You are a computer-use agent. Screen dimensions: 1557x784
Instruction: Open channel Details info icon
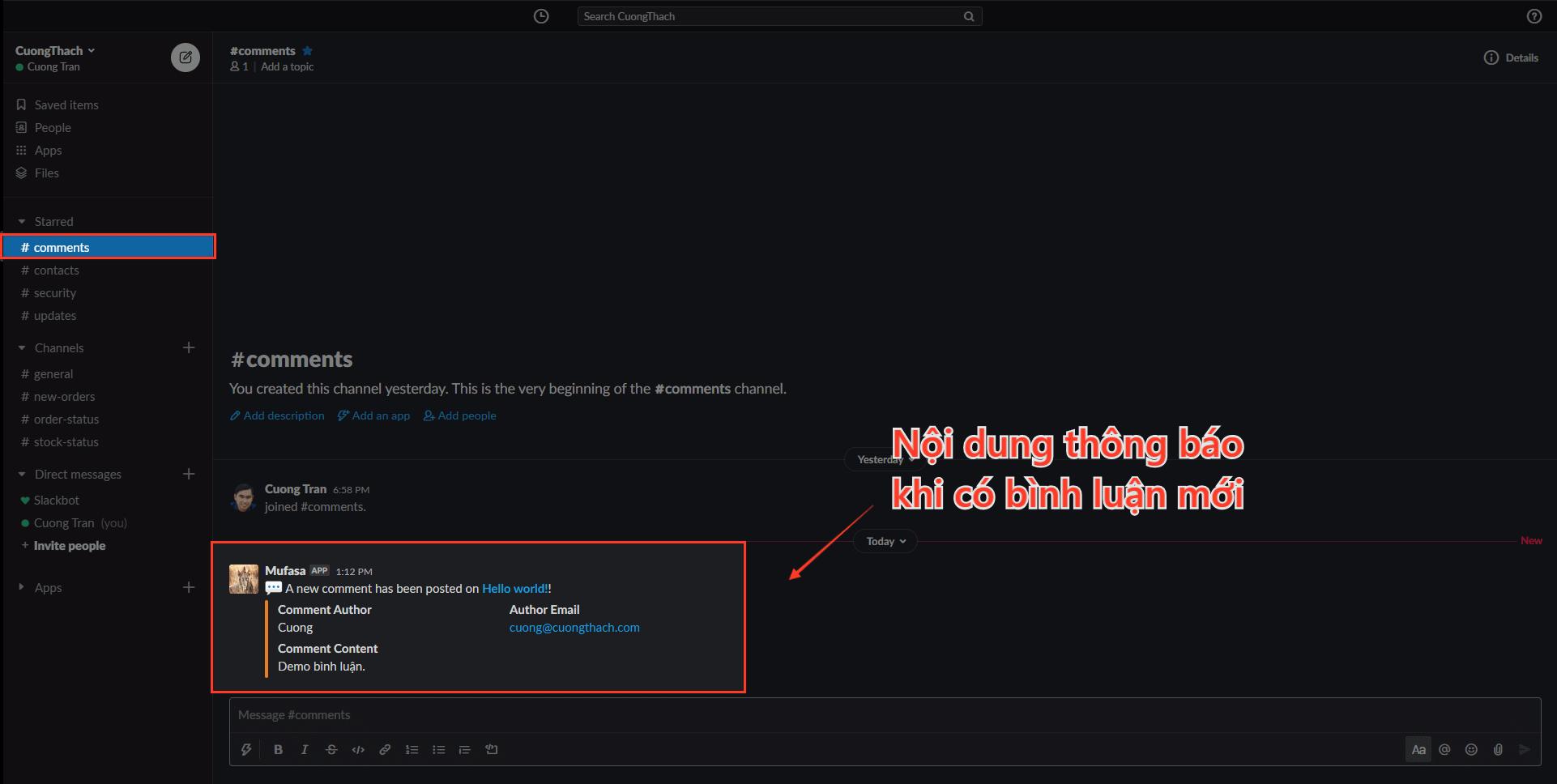coord(1491,58)
